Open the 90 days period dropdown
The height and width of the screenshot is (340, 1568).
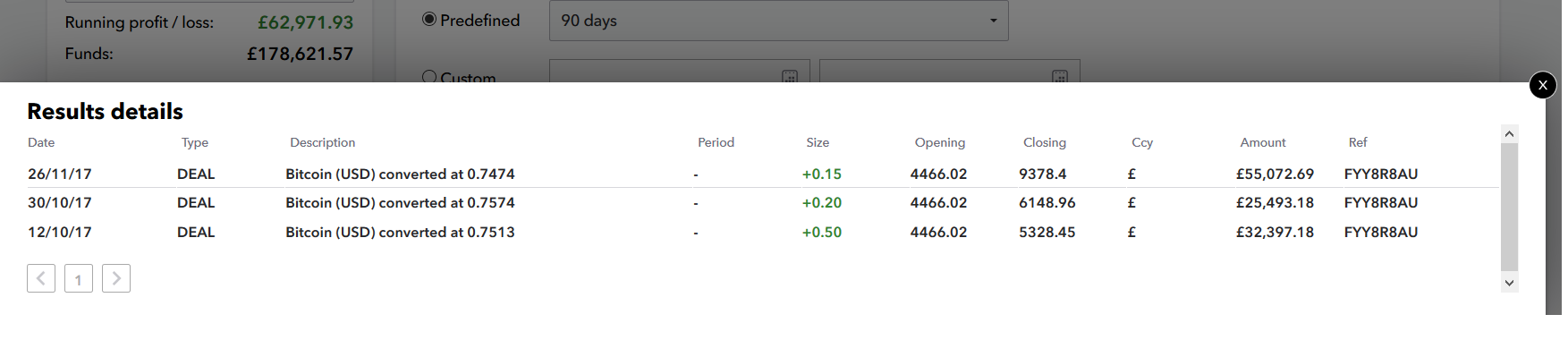click(778, 20)
